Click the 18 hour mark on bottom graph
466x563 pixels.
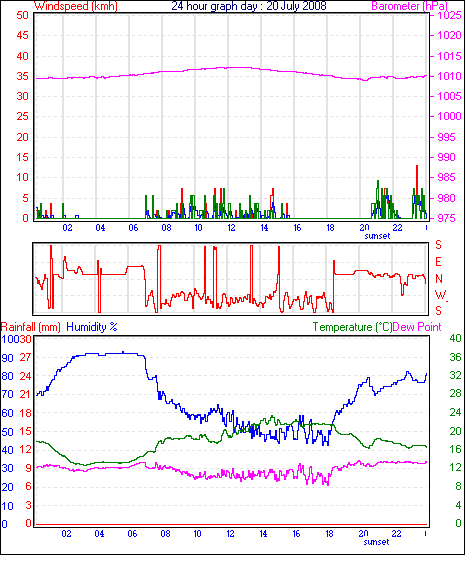point(329,534)
